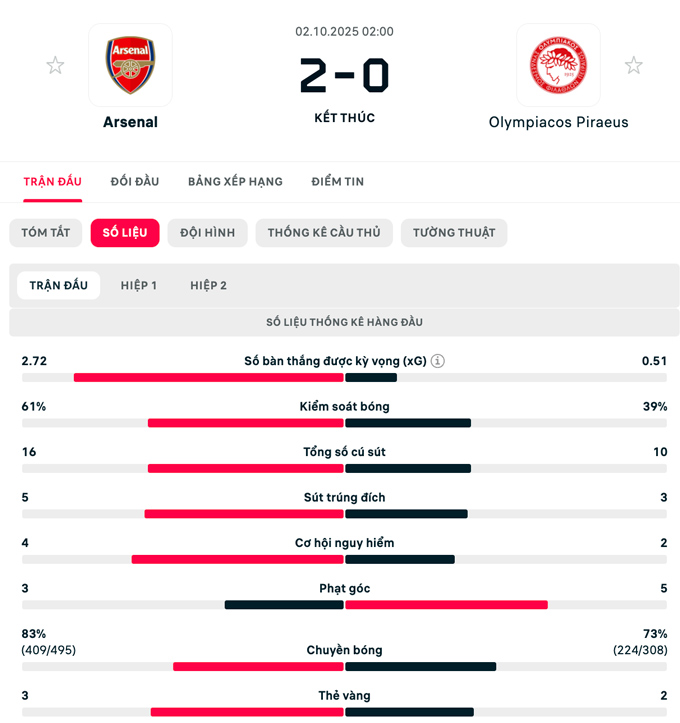
Task: Filter stats to HIỆP 2
Action: pos(208,285)
